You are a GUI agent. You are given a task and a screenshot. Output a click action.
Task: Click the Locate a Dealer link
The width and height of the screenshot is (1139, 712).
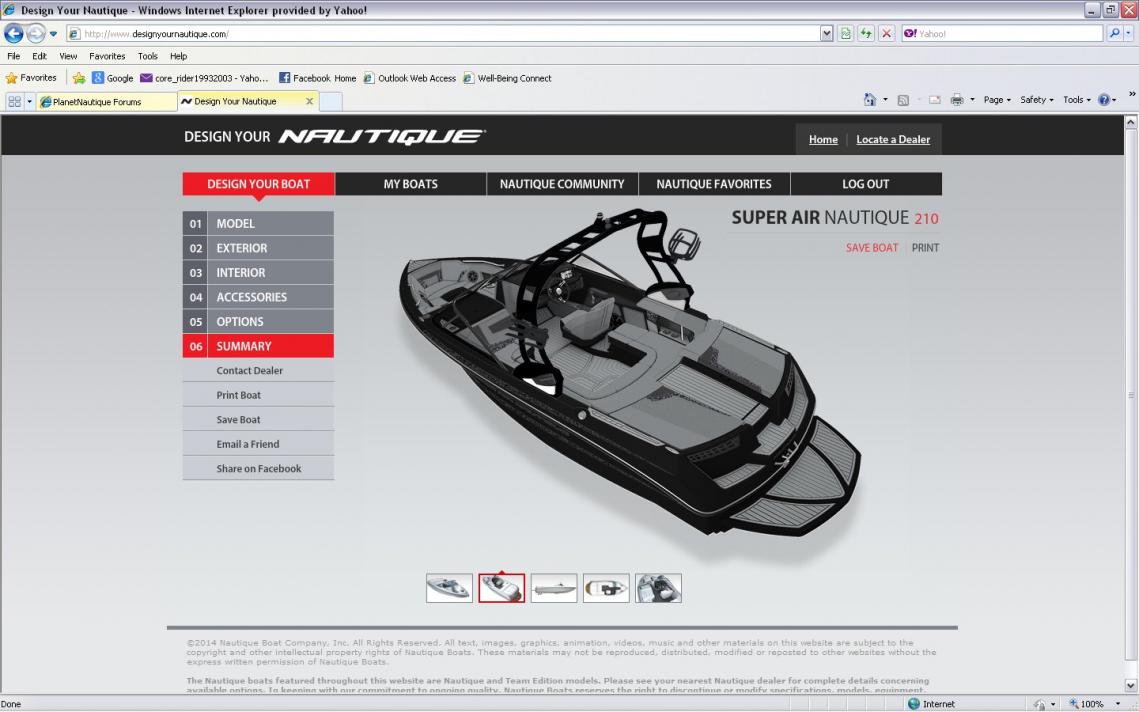click(893, 139)
